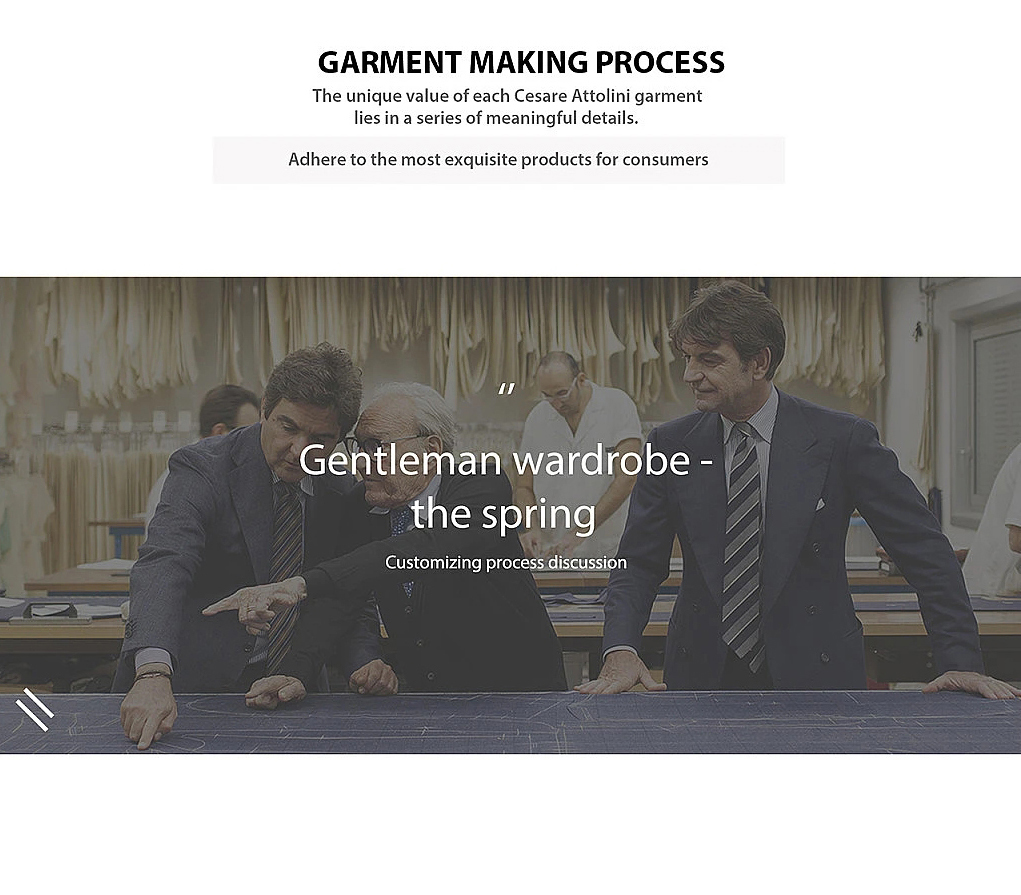This screenshot has height=895, width=1021.
Task: Click the window on the right wall of the workshop
Action: (993, 417)
